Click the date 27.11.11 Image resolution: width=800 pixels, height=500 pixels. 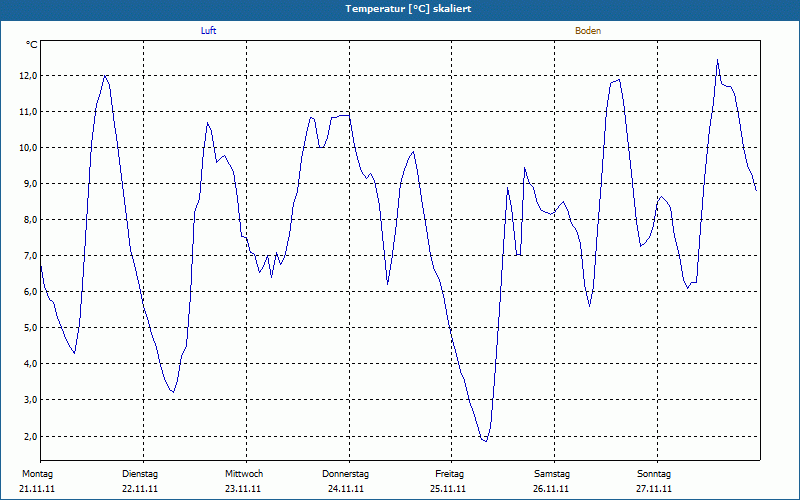tap(654, 489)
